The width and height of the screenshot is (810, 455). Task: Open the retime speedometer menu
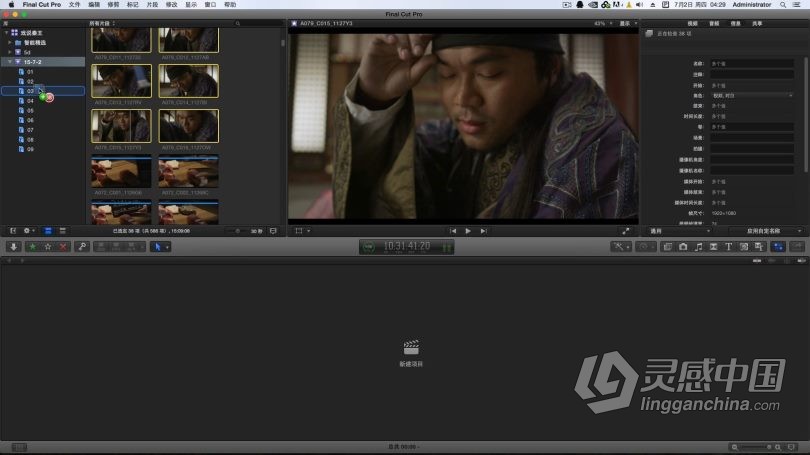click(646, 247)
